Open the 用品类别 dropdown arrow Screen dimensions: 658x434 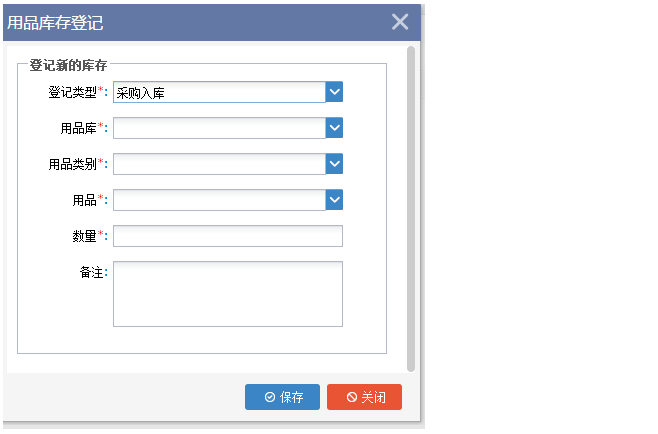pyautogui.click(x=334, y=164)
